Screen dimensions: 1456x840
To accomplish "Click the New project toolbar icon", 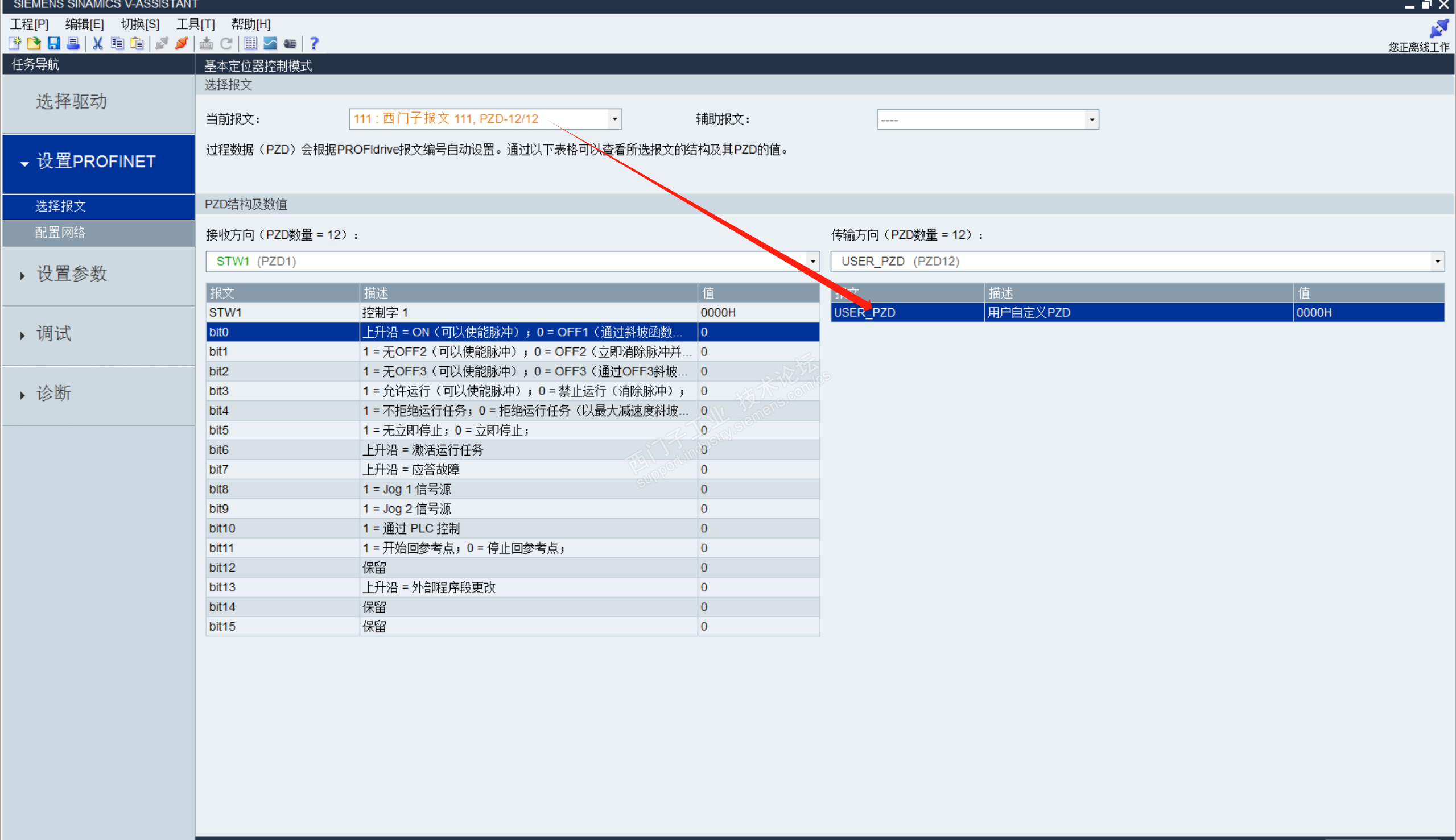I will [x=15, y=43].
